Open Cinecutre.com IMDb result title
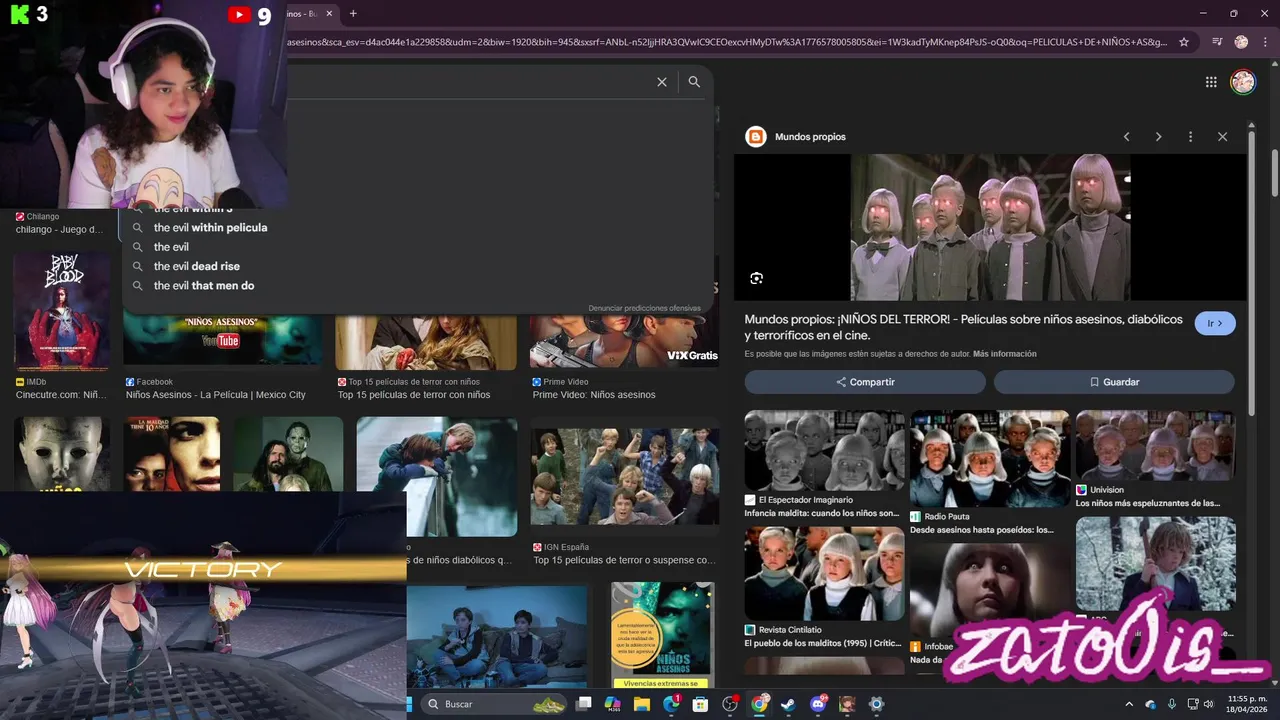This screenshot has height=720, width=1280. tap(61, 395)
